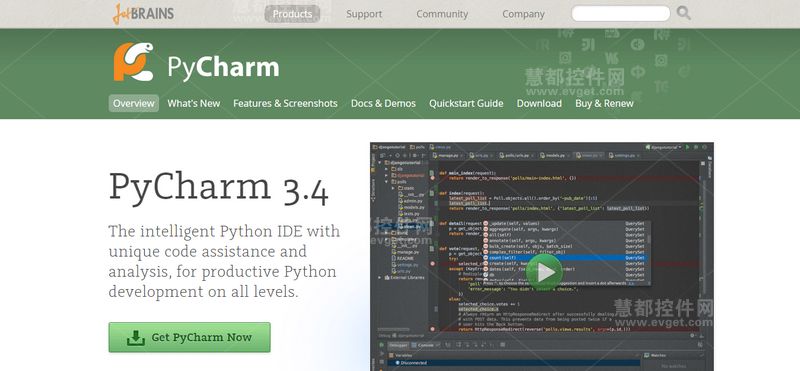
Task: Click the download arrow icon on green button
Action: [x=136, y=337]
